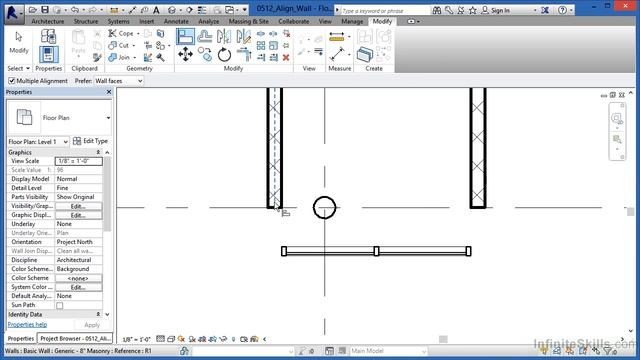Click Edit button for Graphic Display Options

click(x=78, y=215)
